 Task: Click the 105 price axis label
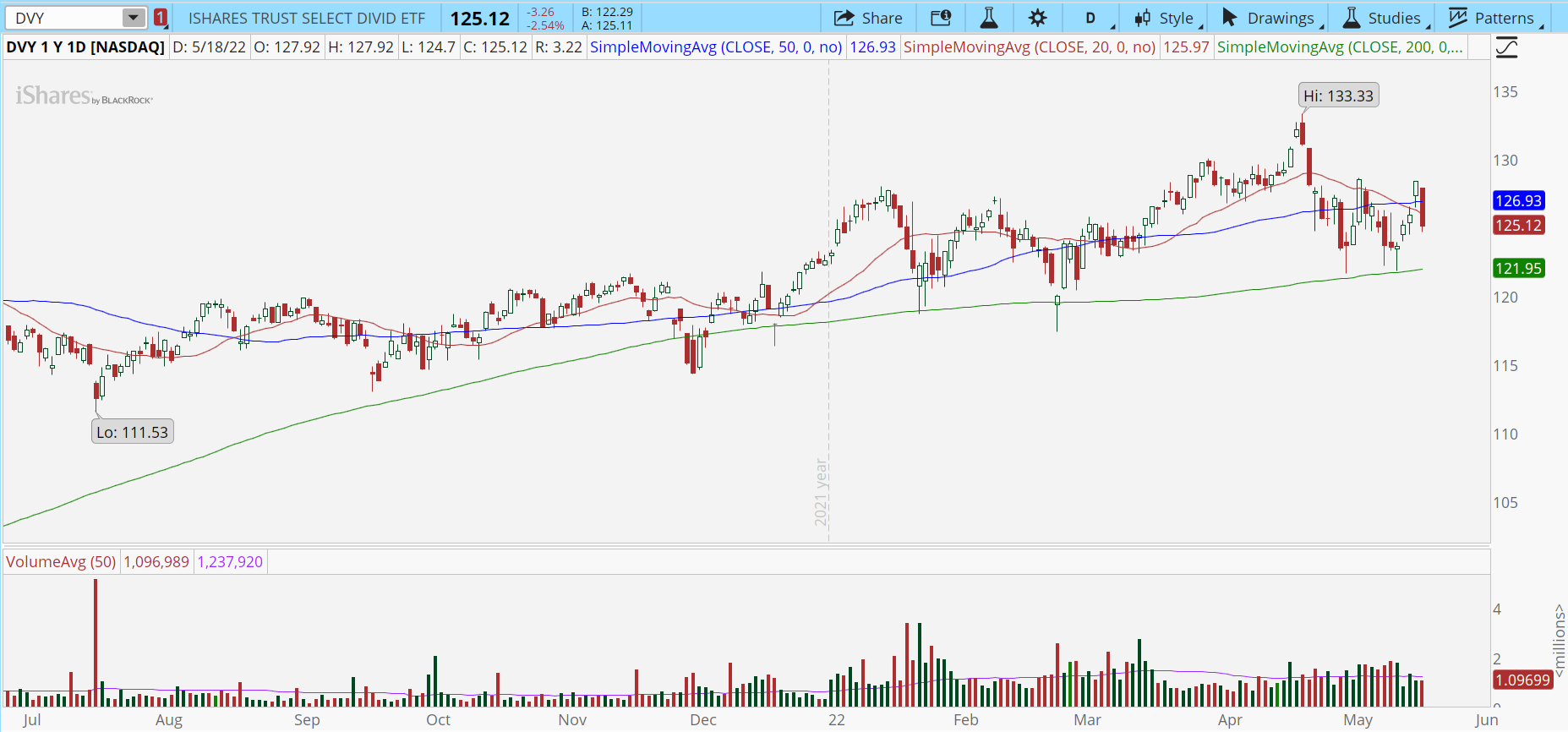[1505, 503]
